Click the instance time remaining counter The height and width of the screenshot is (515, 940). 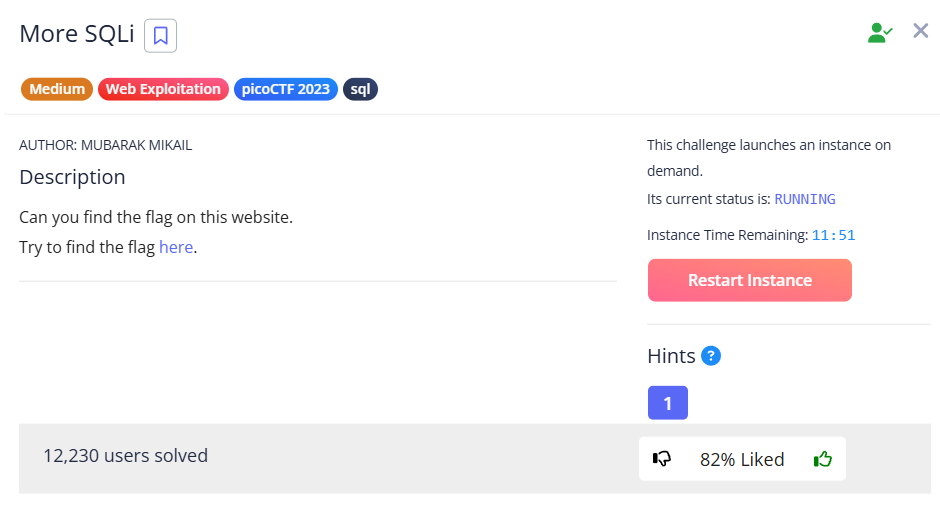833,235
